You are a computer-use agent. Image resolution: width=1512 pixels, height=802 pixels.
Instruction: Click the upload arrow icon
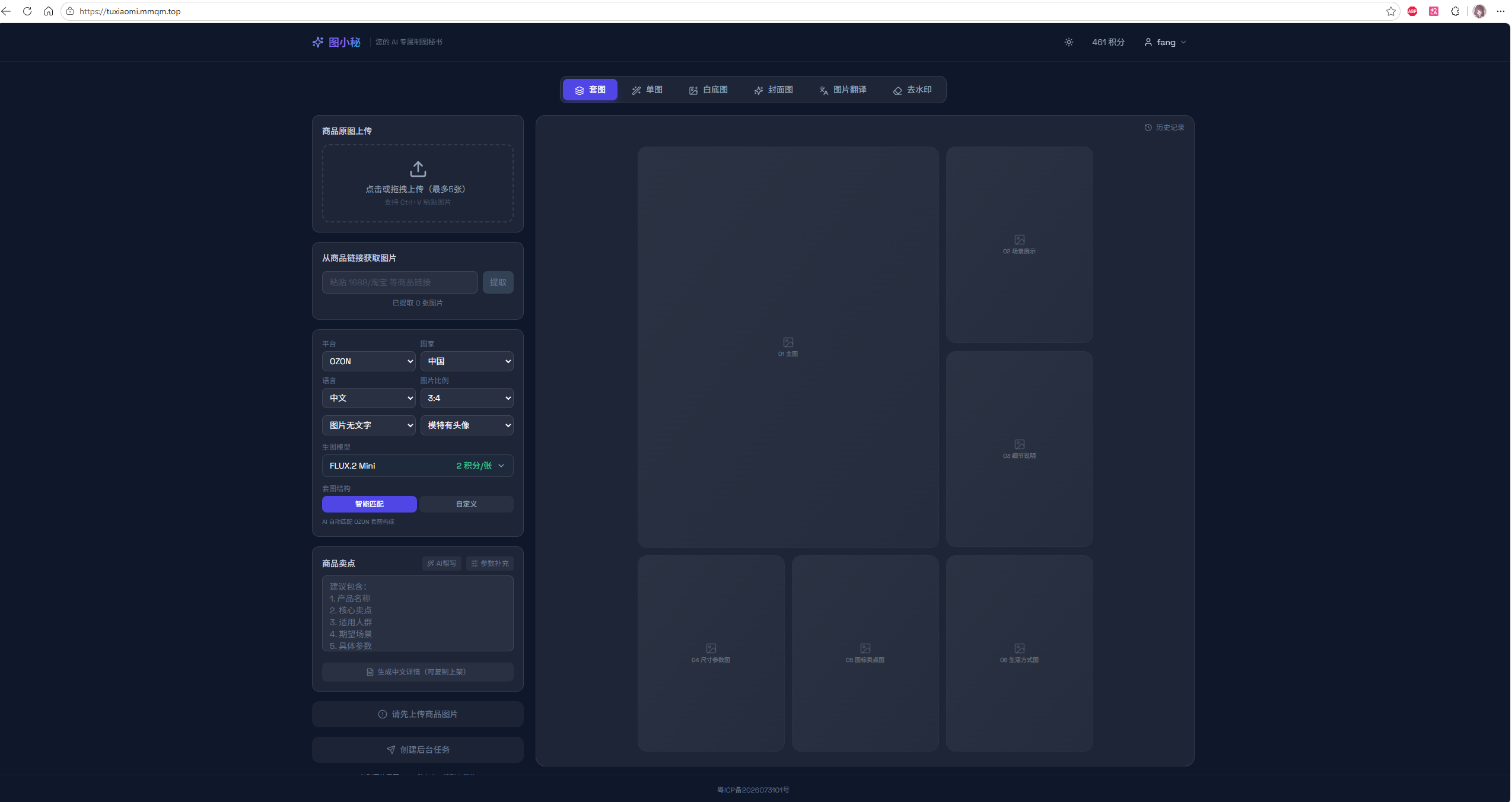point(418,168)
